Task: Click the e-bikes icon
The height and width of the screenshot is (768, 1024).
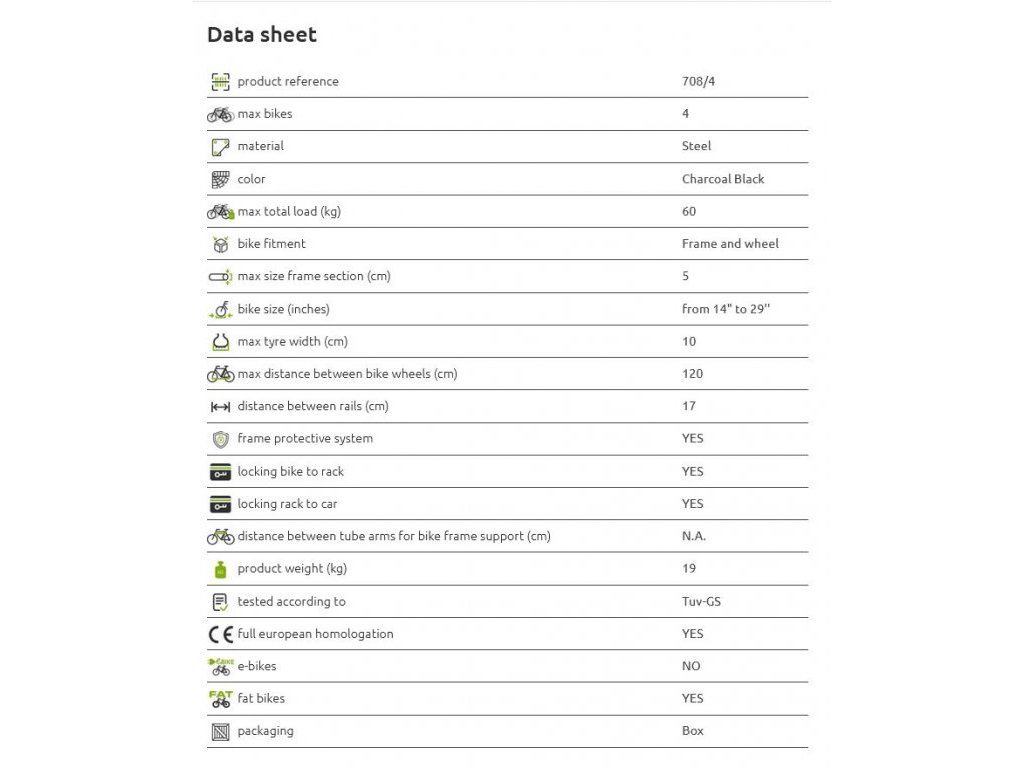Action: 220,666
